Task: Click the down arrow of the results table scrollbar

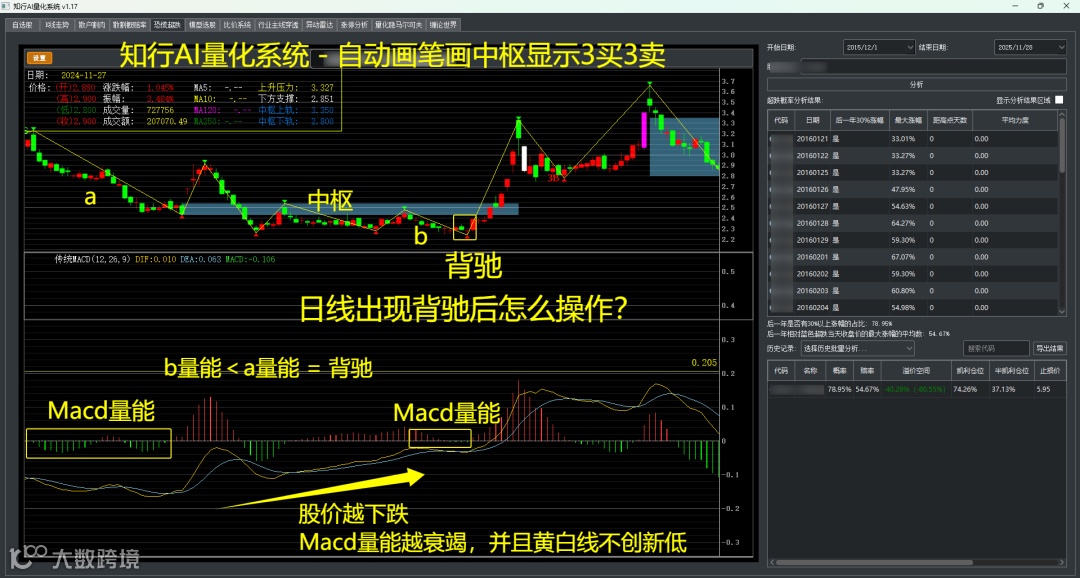Action: click(x=1062, y=313)
